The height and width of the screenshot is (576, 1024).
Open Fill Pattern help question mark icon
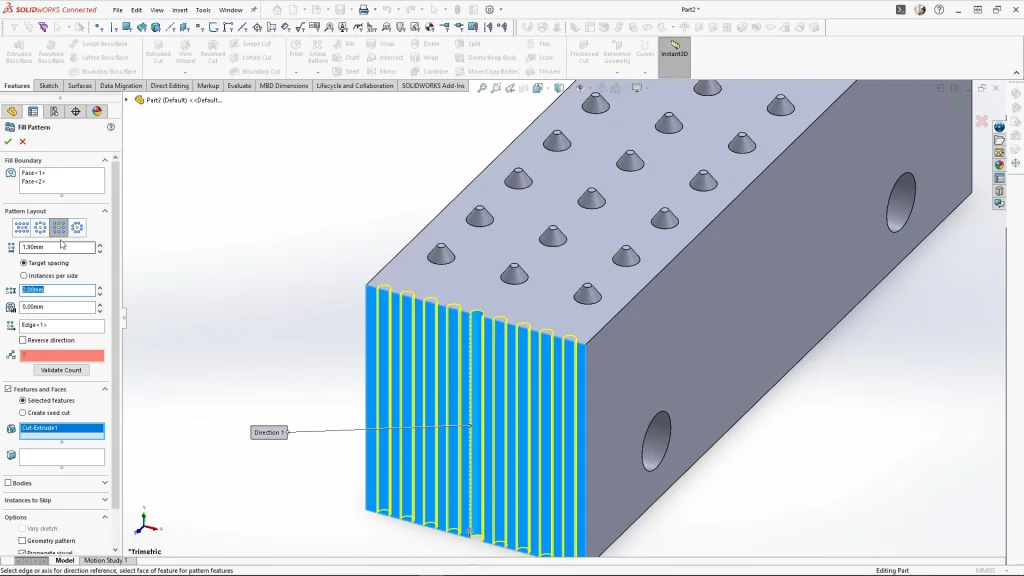111,127
